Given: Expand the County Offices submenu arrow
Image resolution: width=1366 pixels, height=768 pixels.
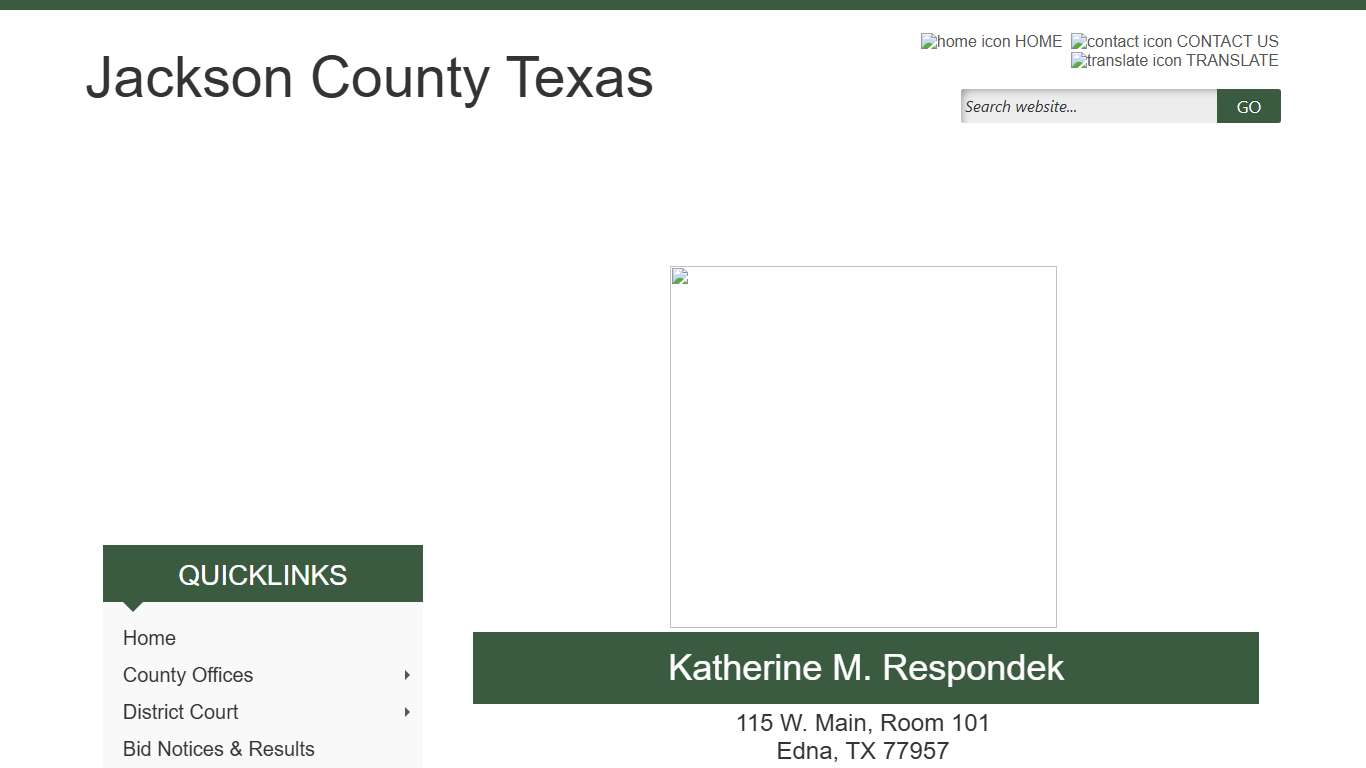Looking at the screenshot, I should coord(407,675).
